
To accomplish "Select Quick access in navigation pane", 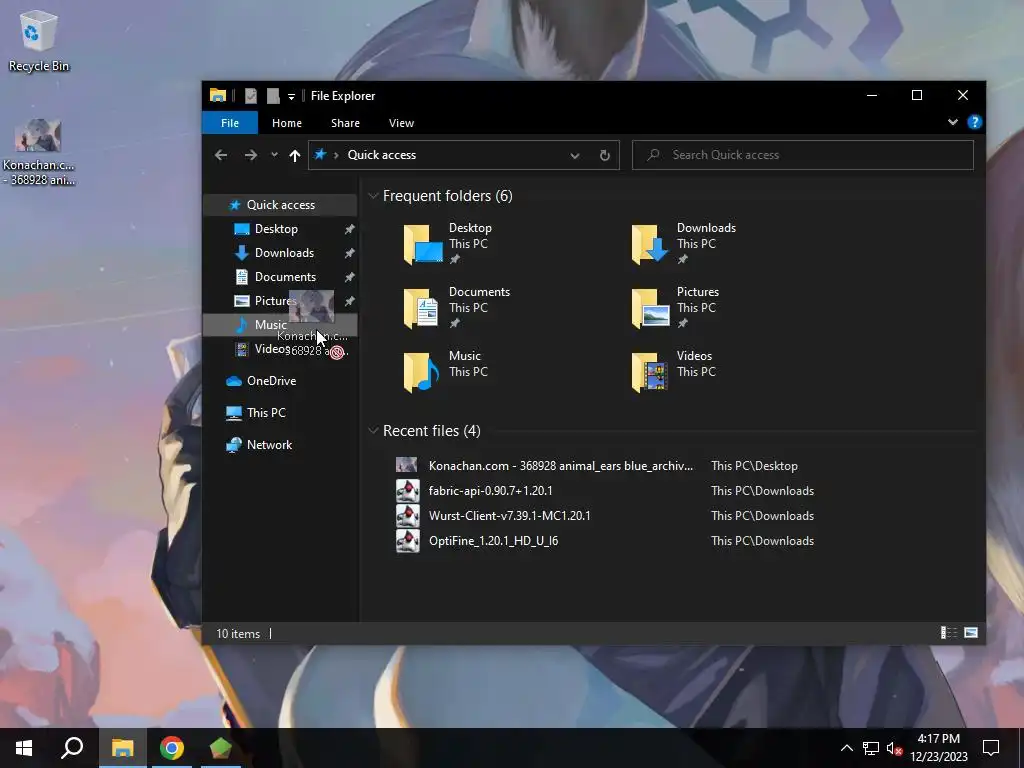I will click(280, 205).
